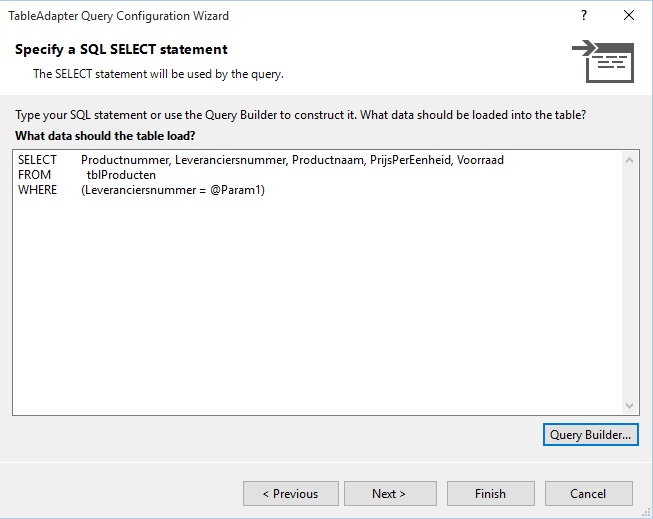Cancel the query configuration wizard
The height and width of the screenshot is (519, 653).
pyautogui.click(x=588, y=494)
